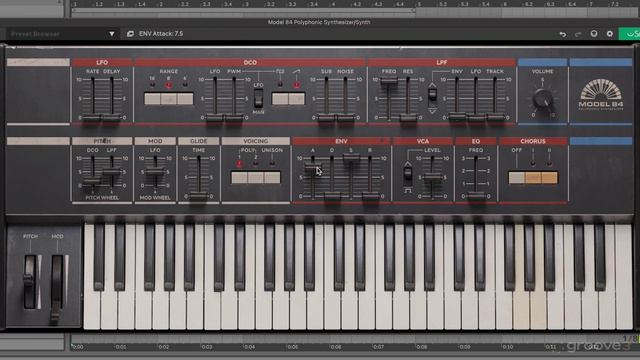Click the ENV decay (D) slider handle

[x=332, y=196]
